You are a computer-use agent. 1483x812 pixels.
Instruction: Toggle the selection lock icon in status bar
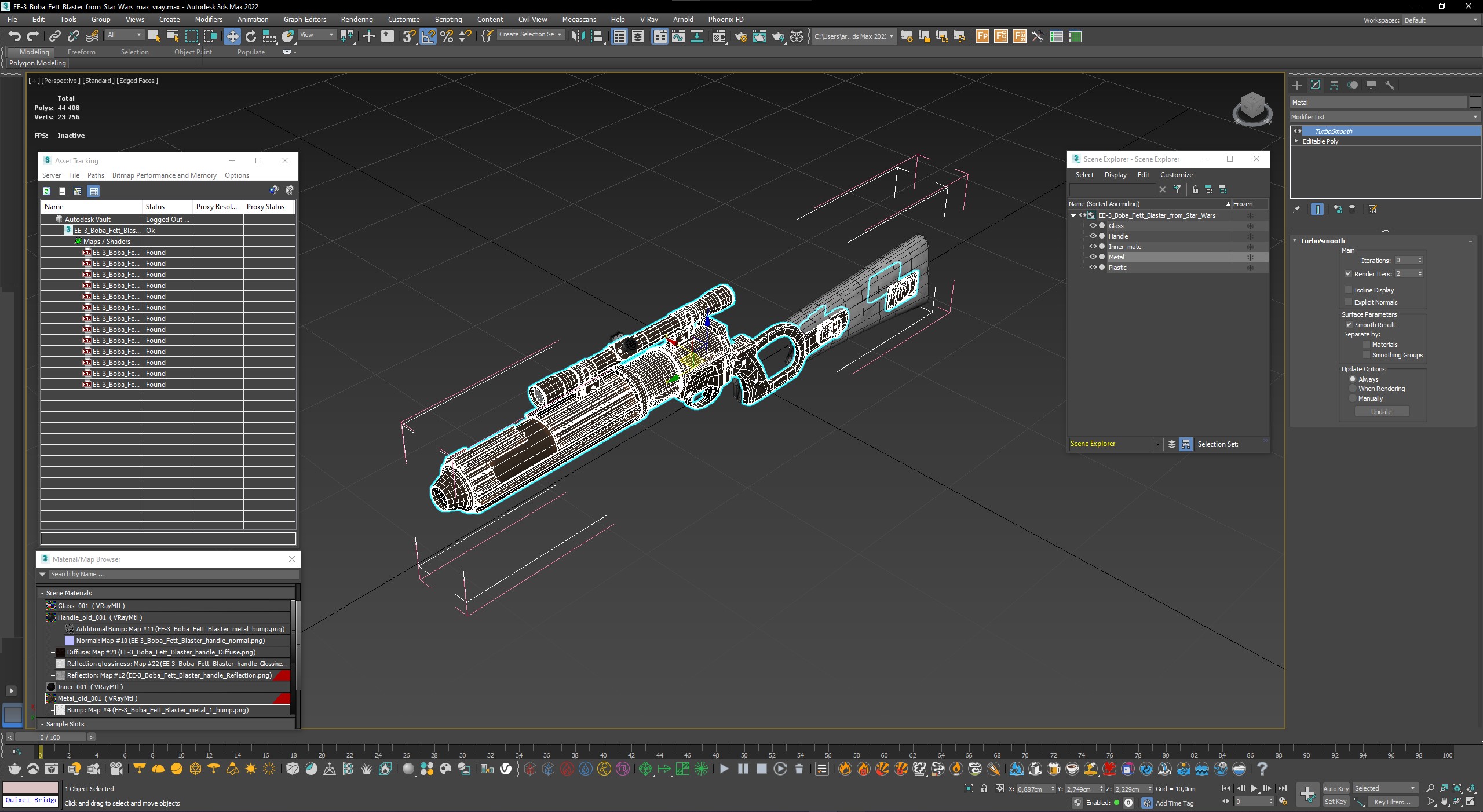tap(984, 788)
